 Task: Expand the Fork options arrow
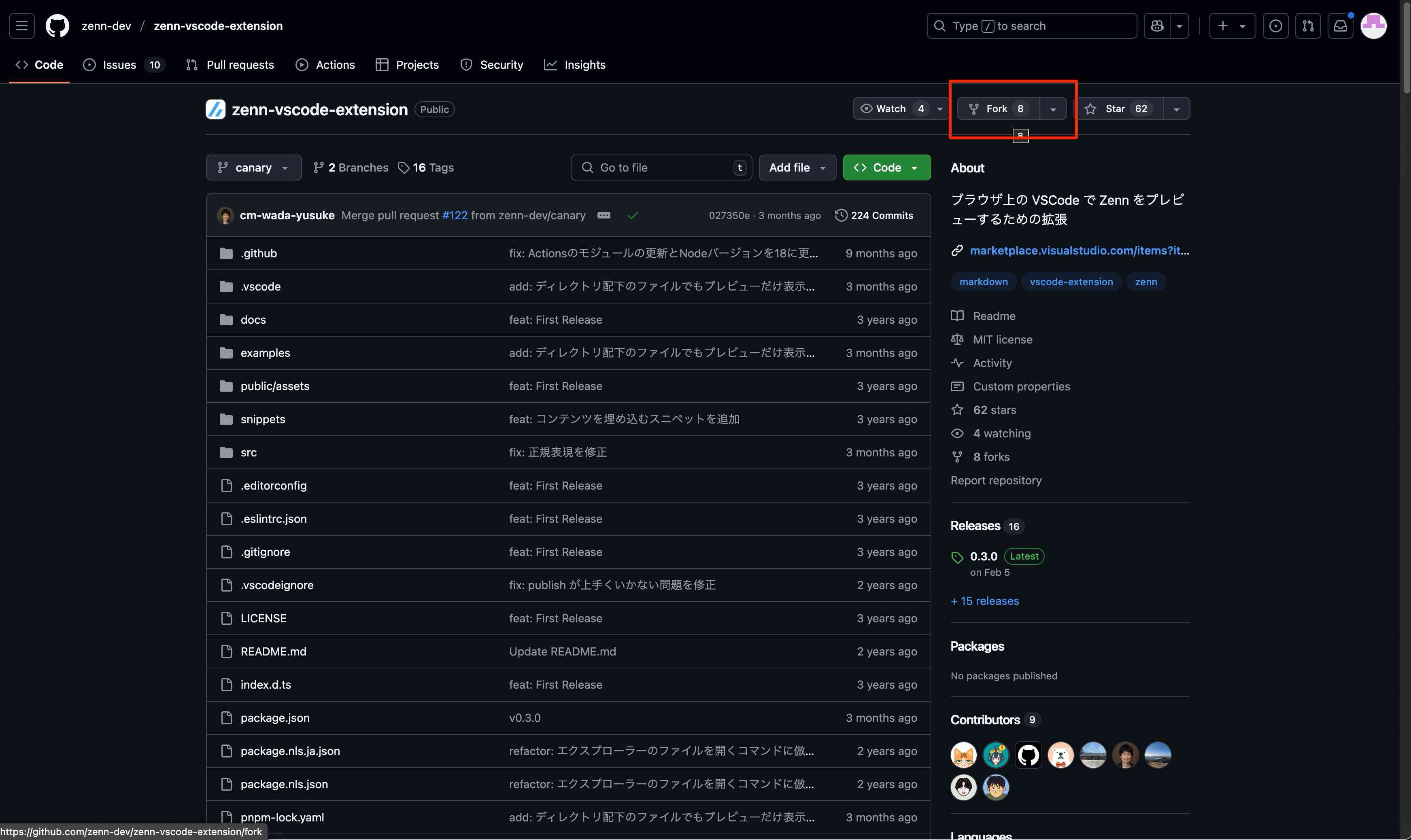tap(1053, 109)
